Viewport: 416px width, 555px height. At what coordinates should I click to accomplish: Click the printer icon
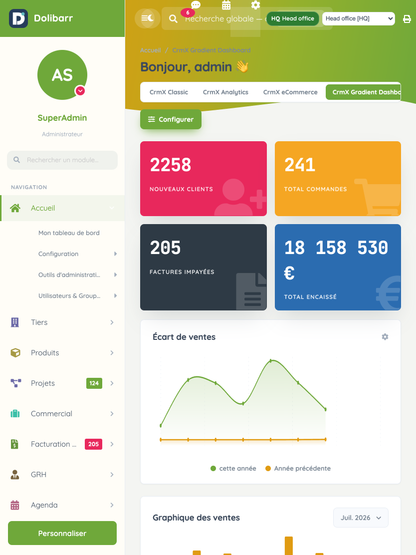tap(407, 19)
